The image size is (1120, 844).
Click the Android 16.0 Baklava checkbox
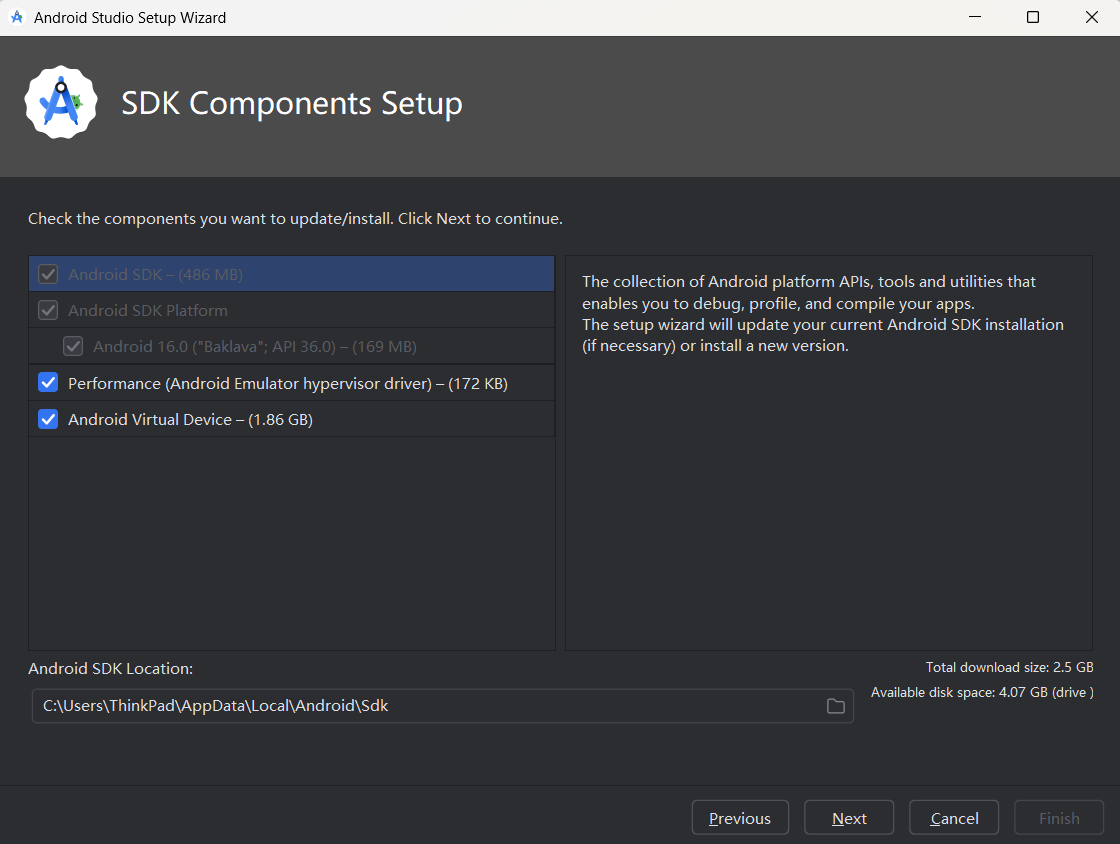tap(73, 346)
